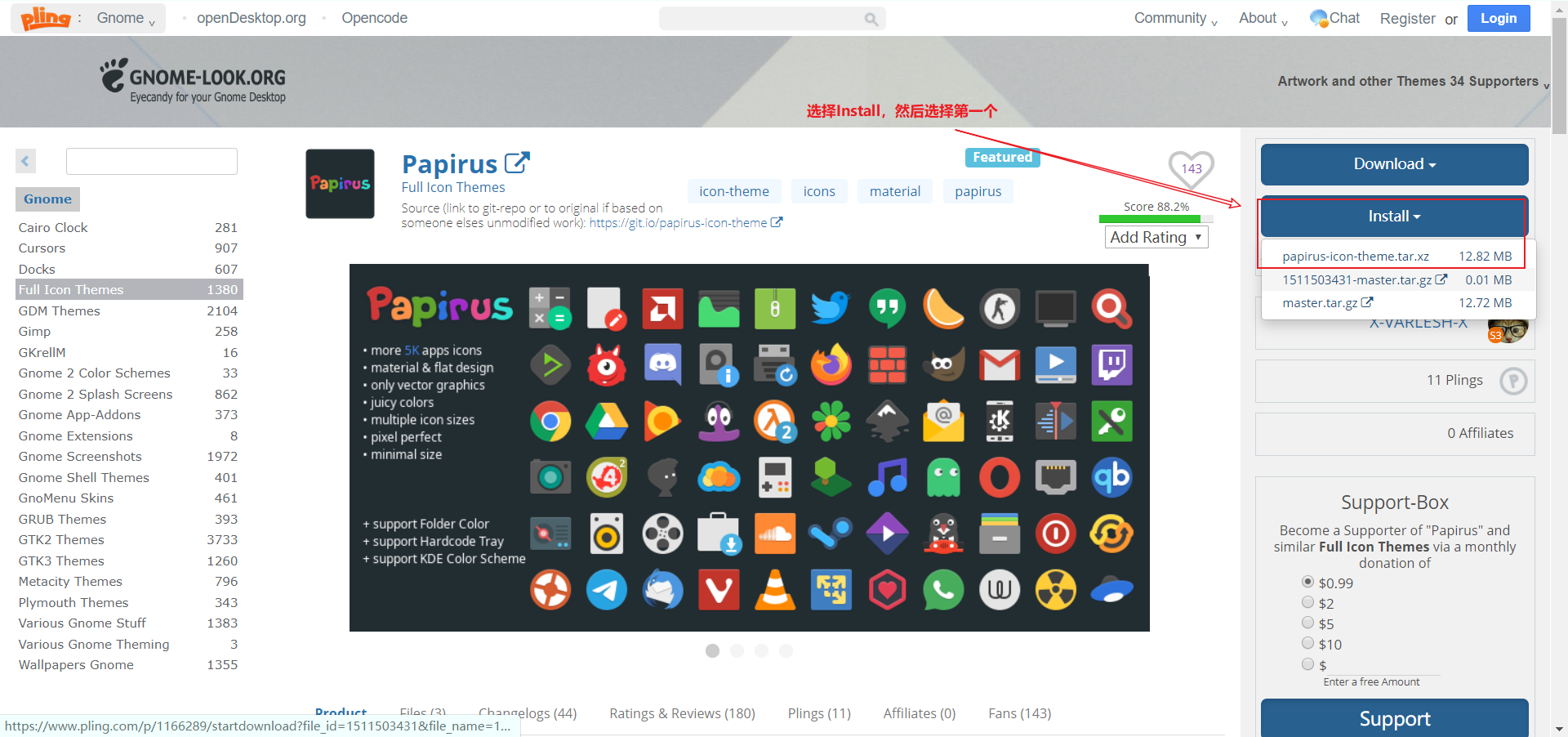Open the Chat bubble icon
The height and width of the screenshot is (737, 1568).
point(1318,18)
